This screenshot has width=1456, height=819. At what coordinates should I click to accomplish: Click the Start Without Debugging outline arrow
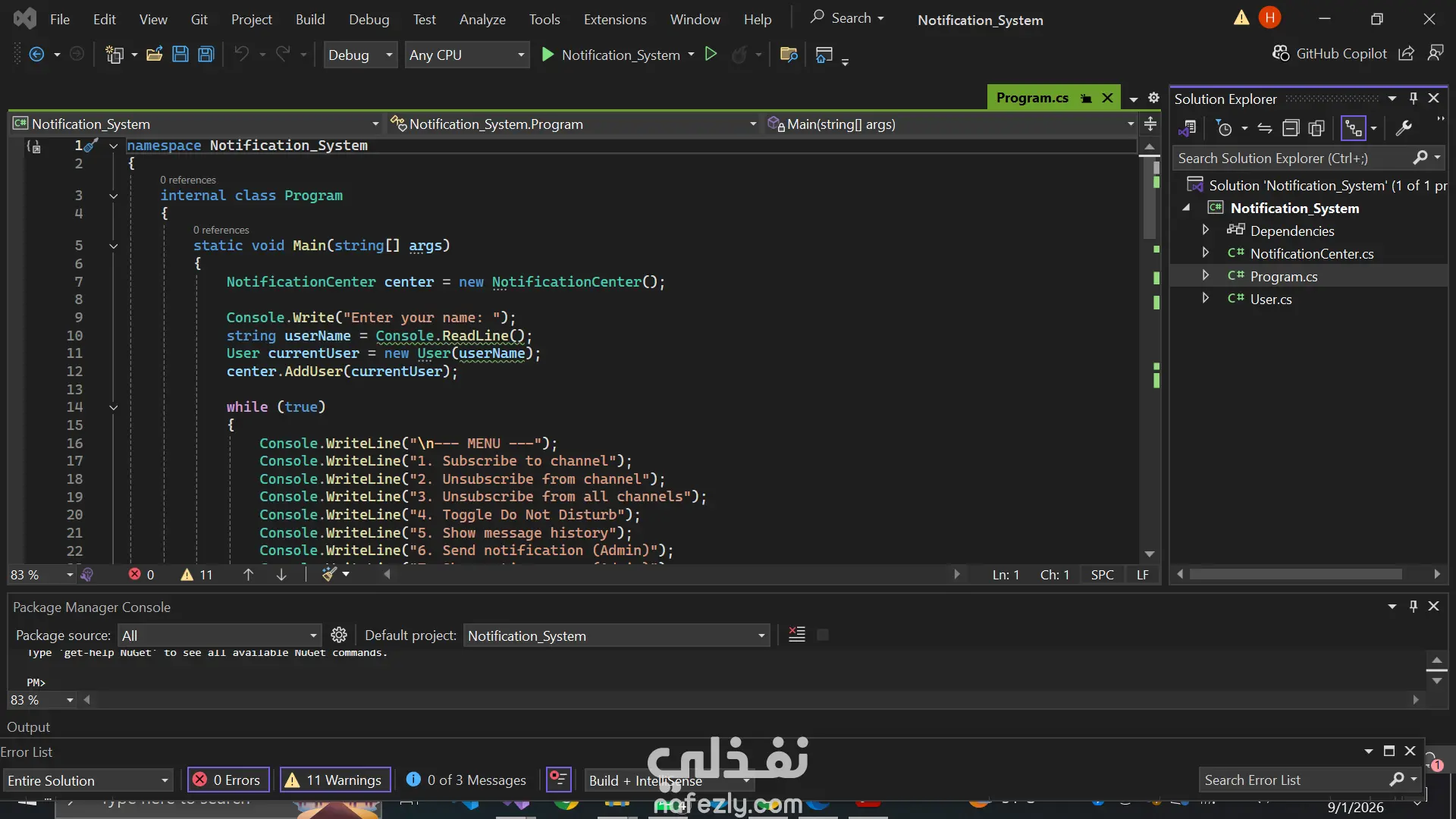pos(711,54)
